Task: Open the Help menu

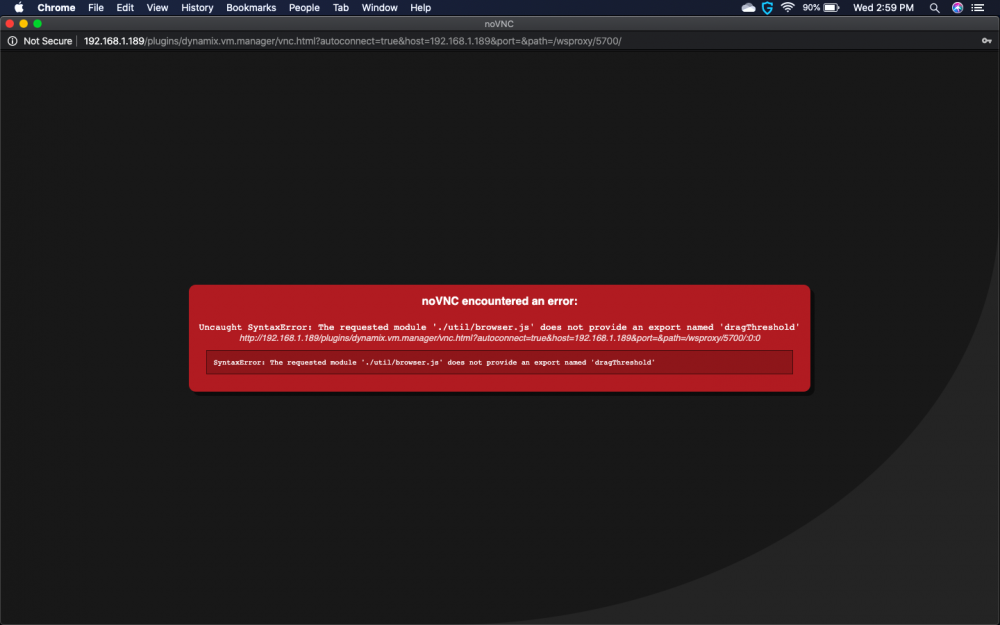Action: [x=420, y=8]
